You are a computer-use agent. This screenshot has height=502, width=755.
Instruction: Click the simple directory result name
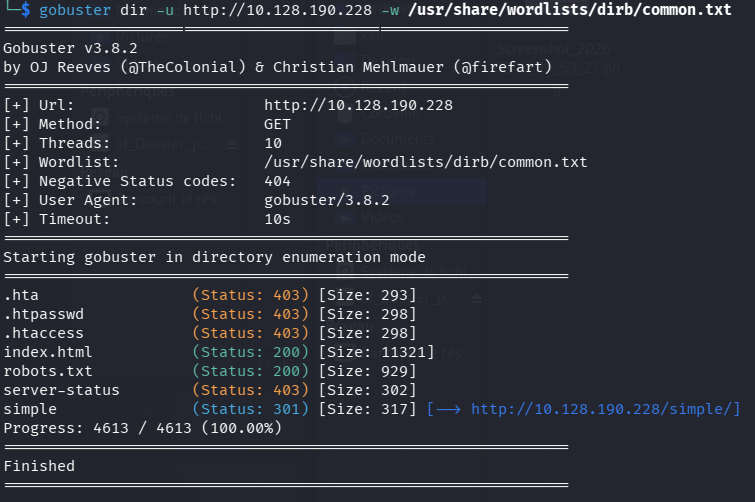tap(30, 409)
